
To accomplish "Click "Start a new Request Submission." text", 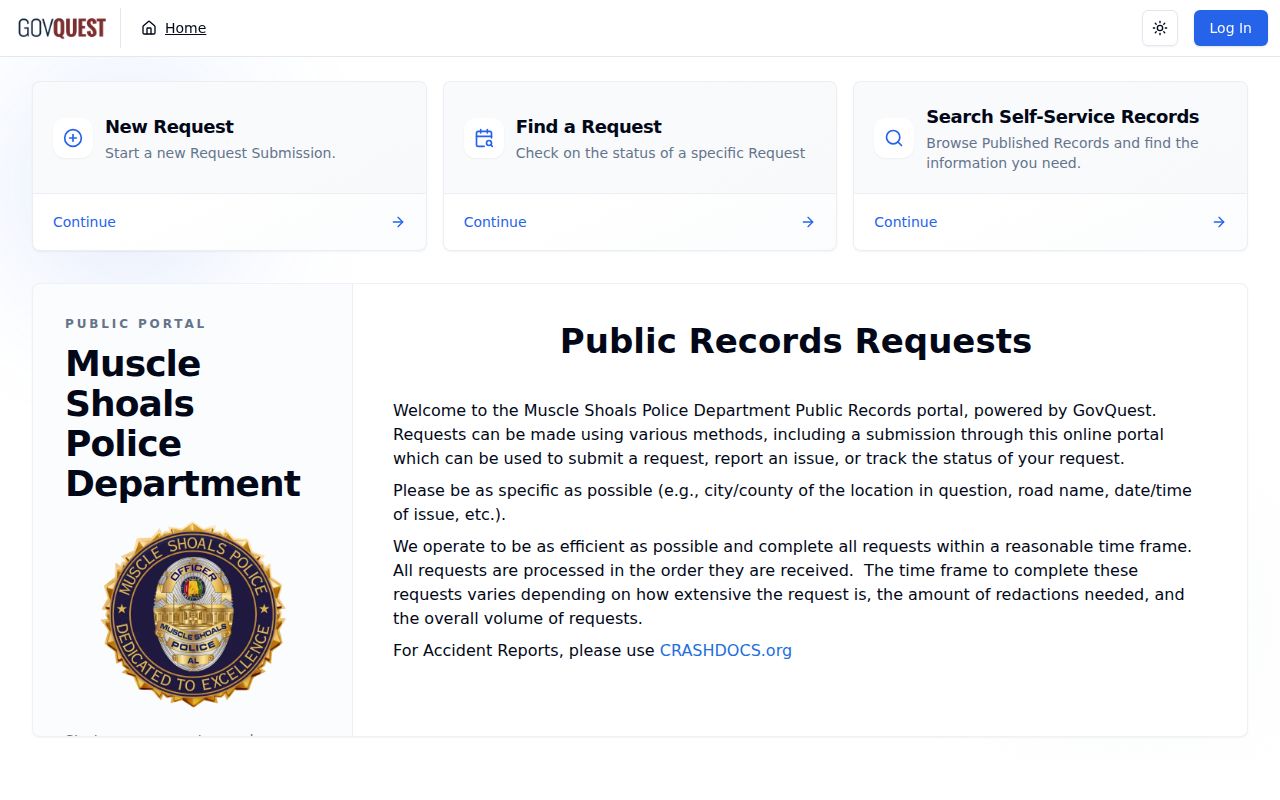I will 220,153.
